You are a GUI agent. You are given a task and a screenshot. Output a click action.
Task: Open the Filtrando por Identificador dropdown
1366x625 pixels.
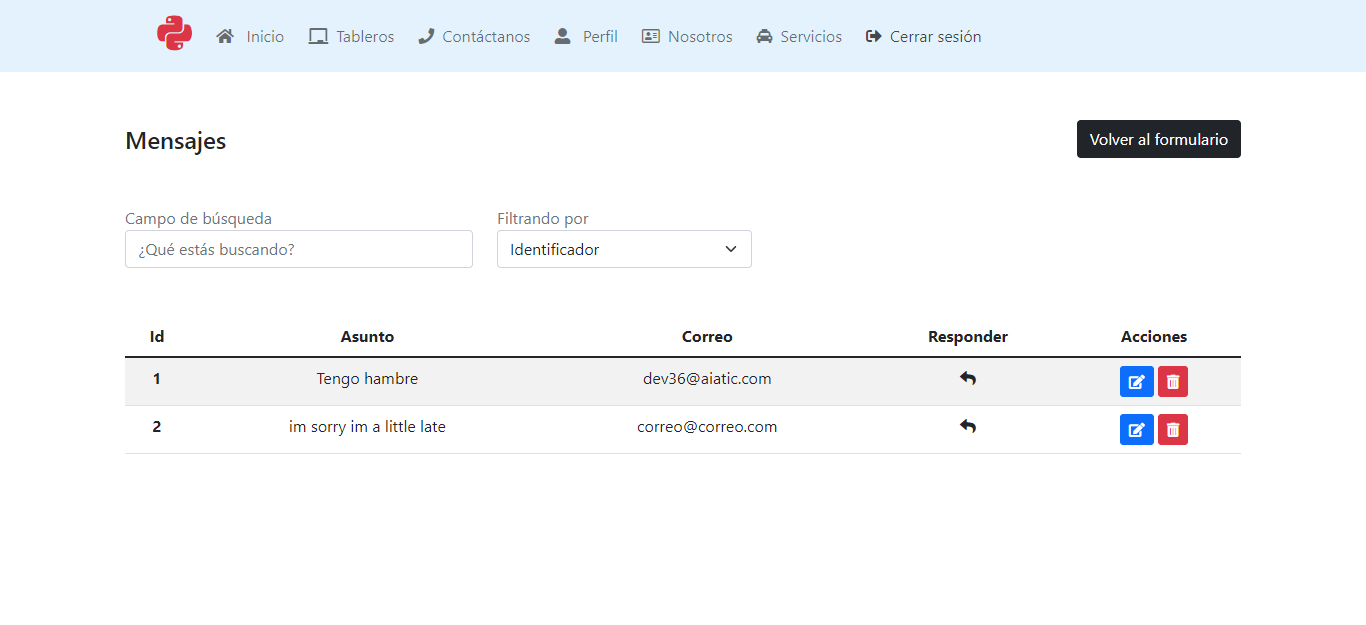(624, 249)
